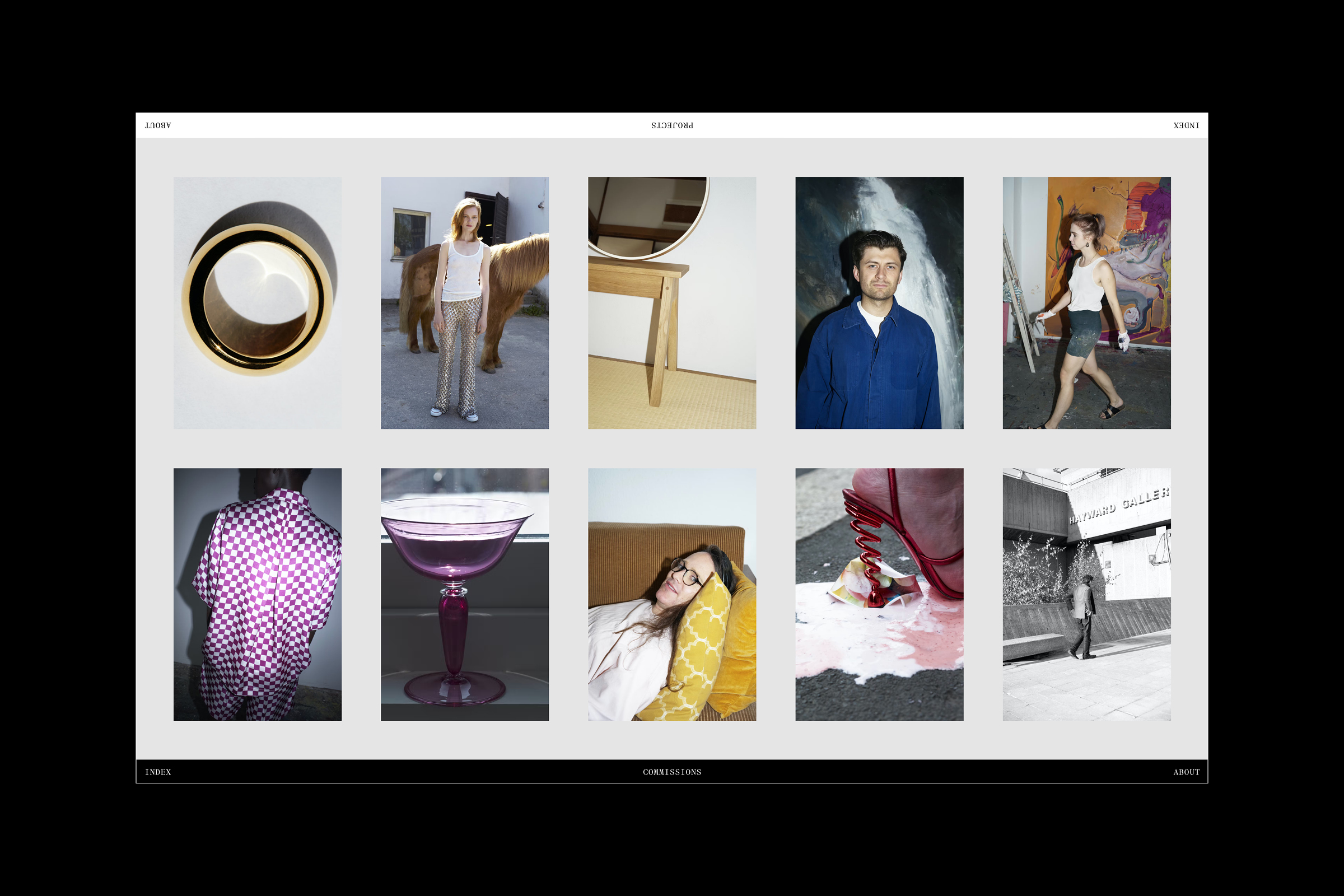View the woman walking past orange painting
1344x896 pixels.
(x=1087, y=303)
